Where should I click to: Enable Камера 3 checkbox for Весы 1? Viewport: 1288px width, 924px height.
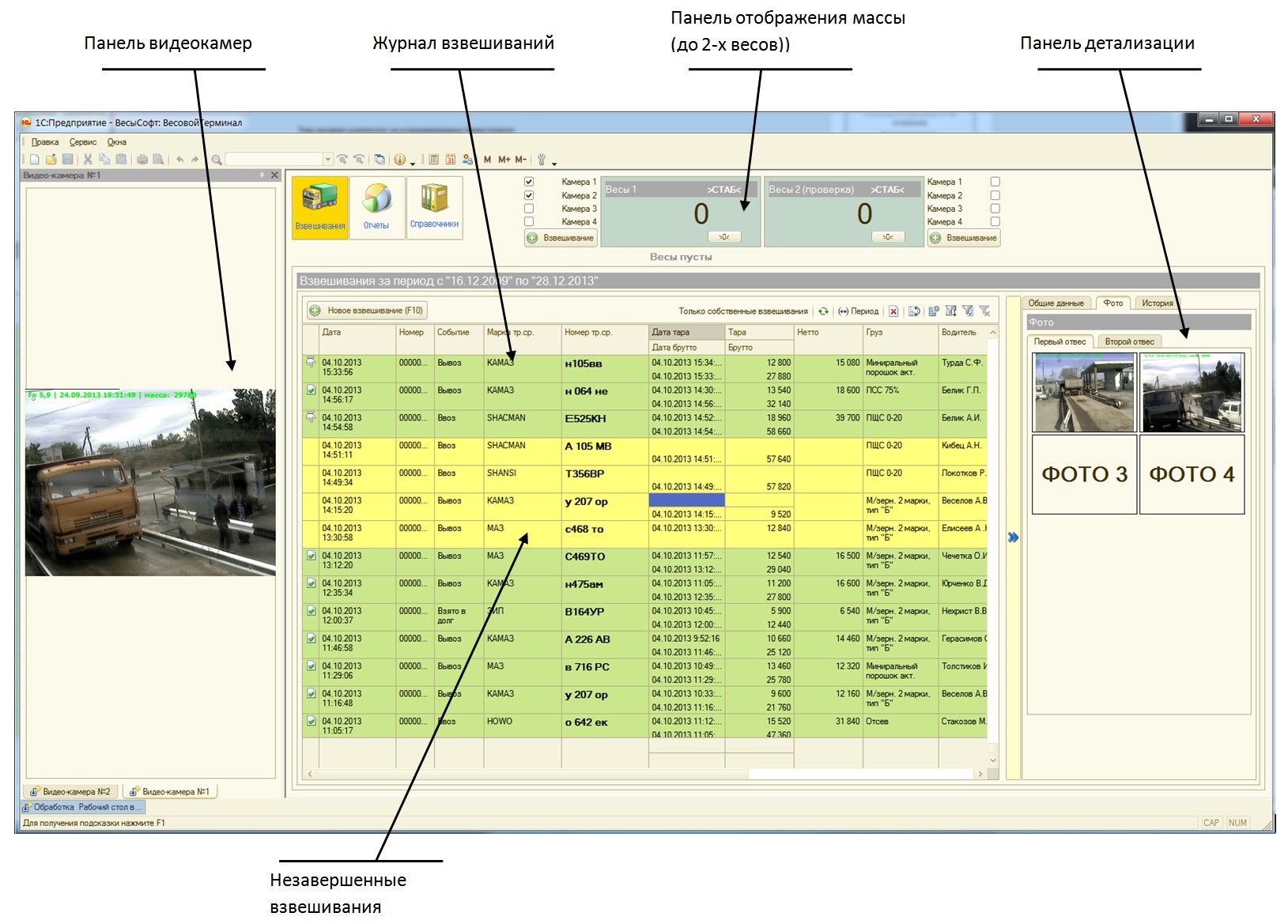click(529, 209)
